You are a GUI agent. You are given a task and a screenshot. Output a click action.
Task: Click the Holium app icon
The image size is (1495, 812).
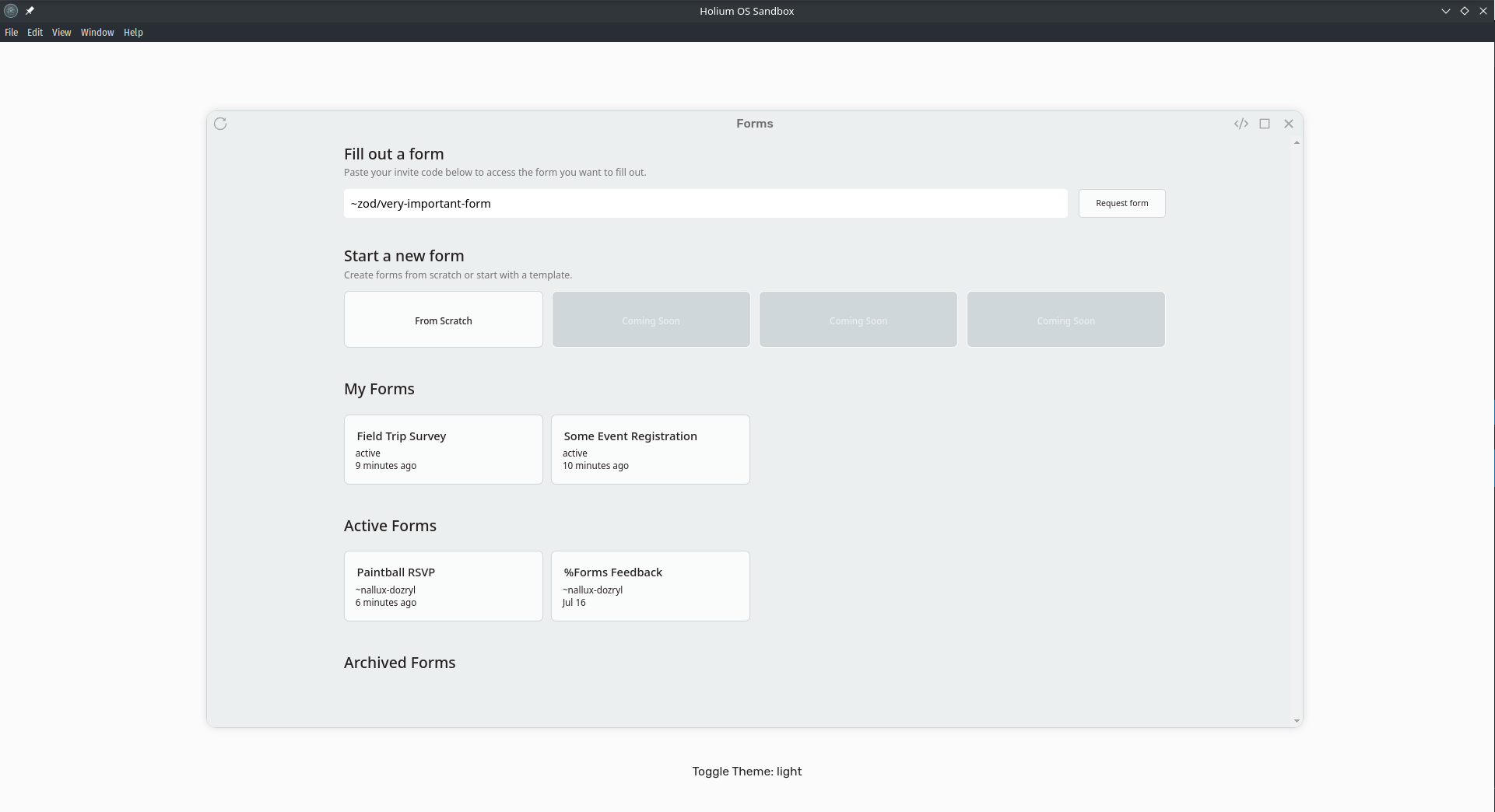pos(10,11)
